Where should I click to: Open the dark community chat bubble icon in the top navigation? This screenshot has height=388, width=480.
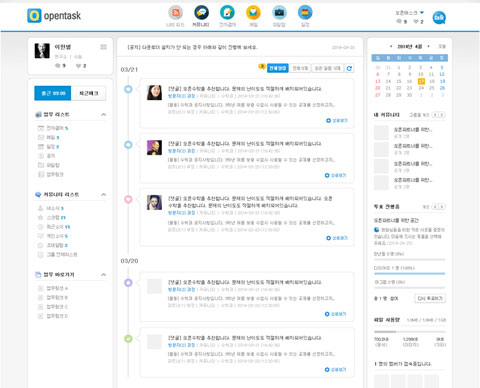coord(201,13)
